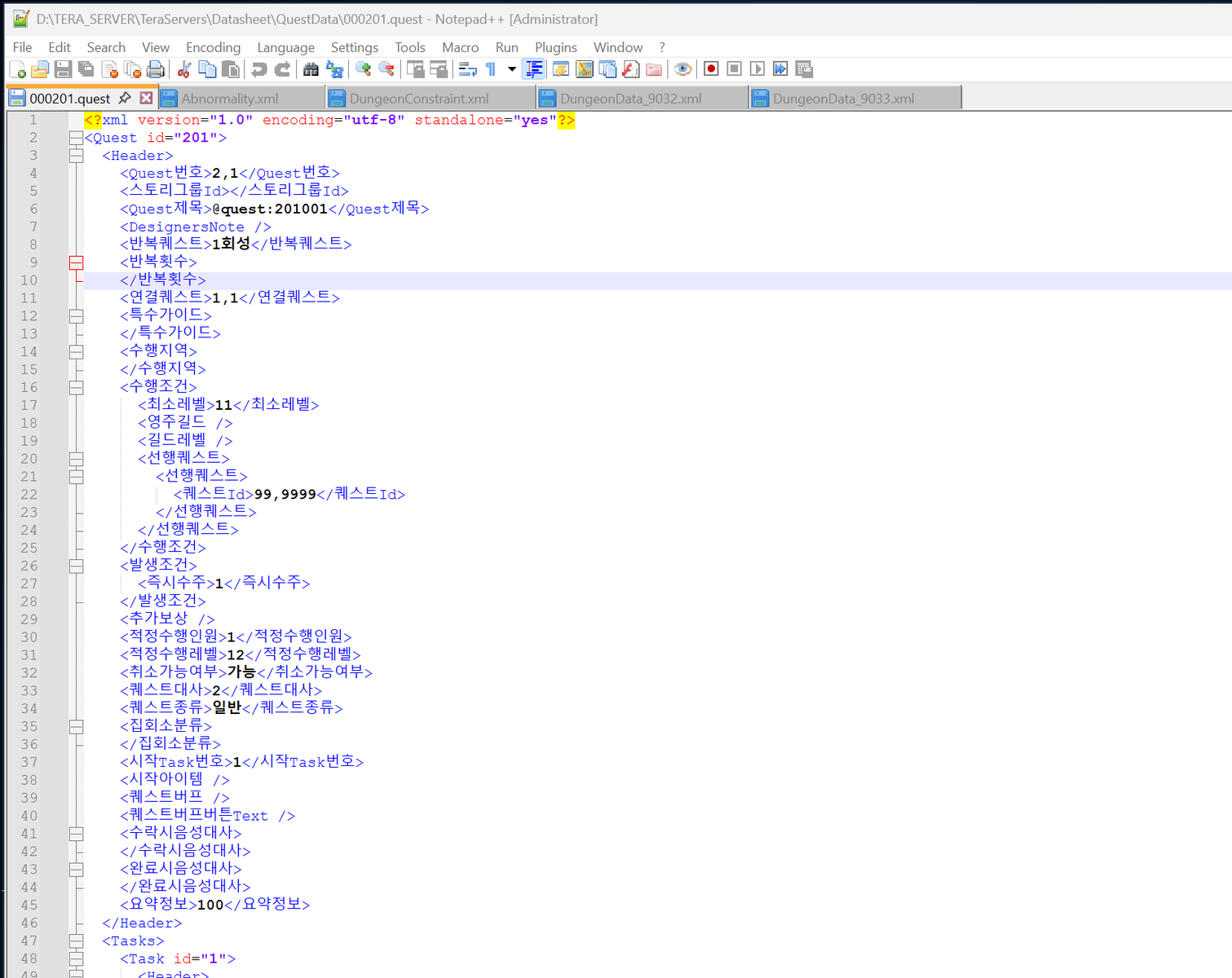The width and height of the screenshot is (1232, 978).
Task: Open the dropdown arrow next to pilcrow
Action: tap(511, 69)
